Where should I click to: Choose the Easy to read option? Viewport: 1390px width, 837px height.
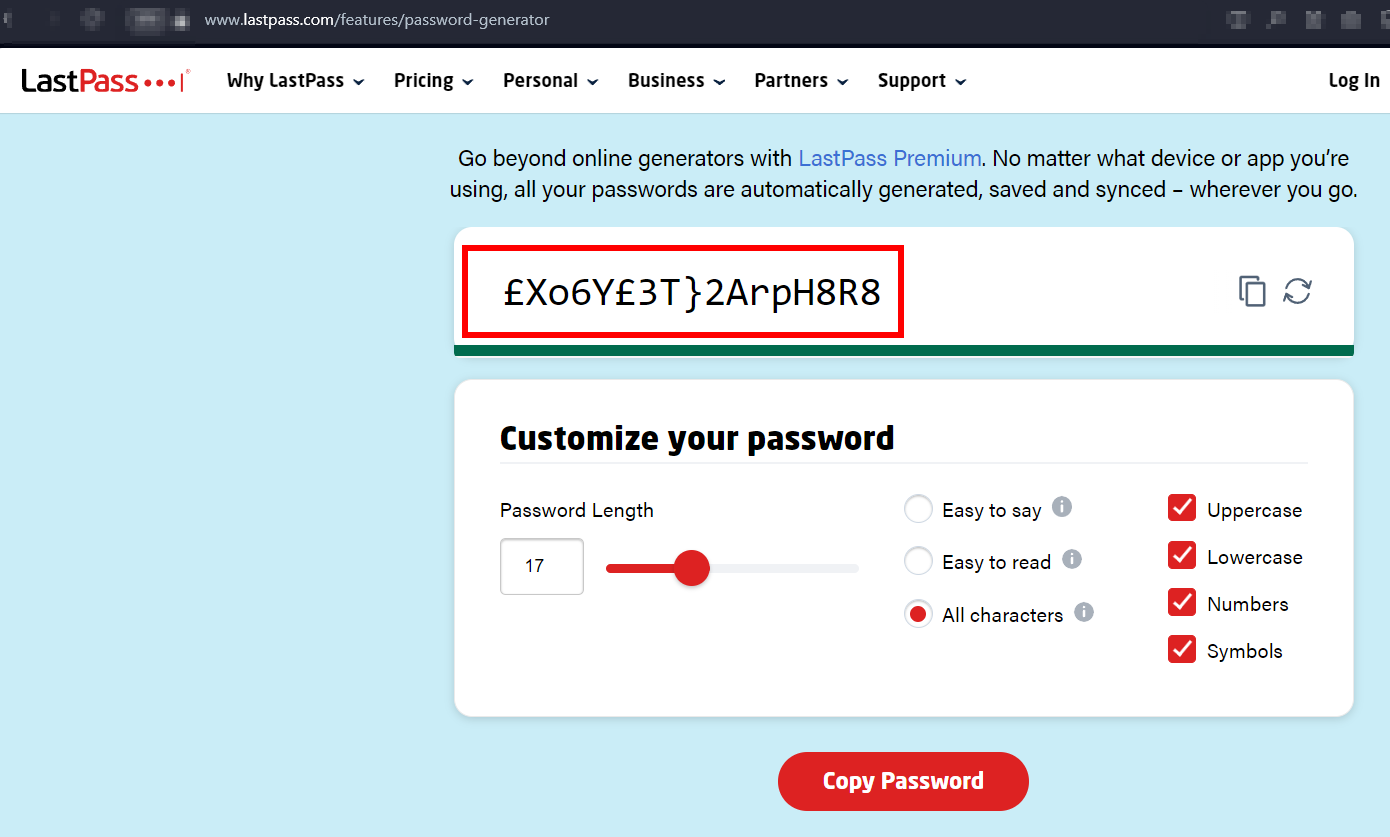(x=917, y=560)
